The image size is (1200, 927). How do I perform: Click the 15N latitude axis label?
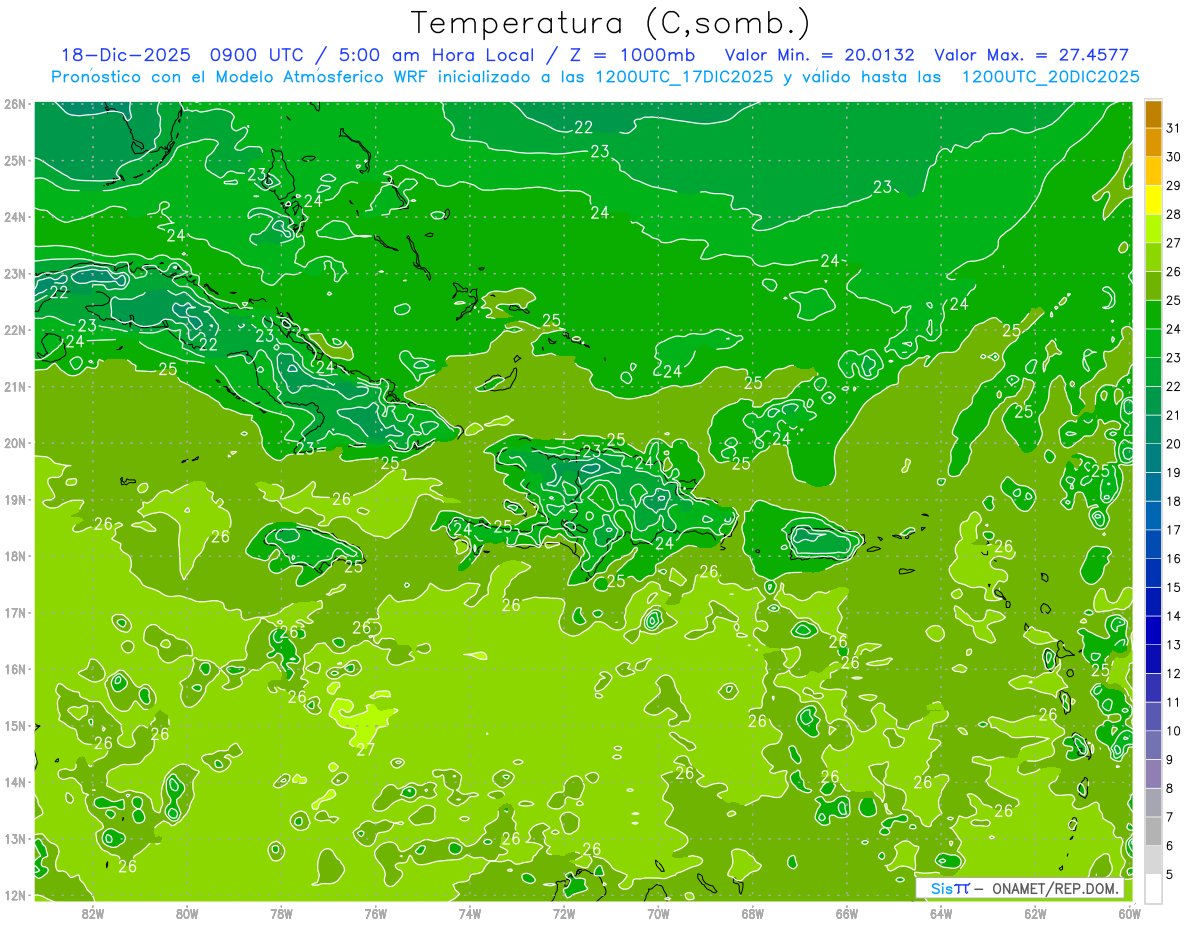coord(15,726)
